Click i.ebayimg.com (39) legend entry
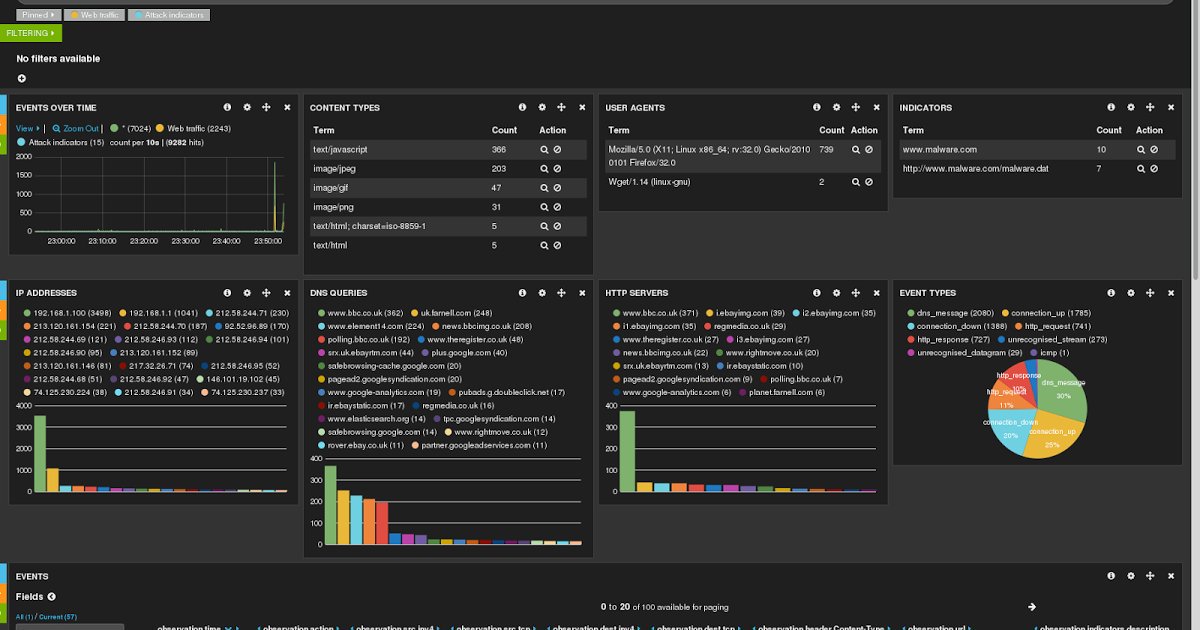The width and height of the screenshot is (1200, 630). click(745, 313)
